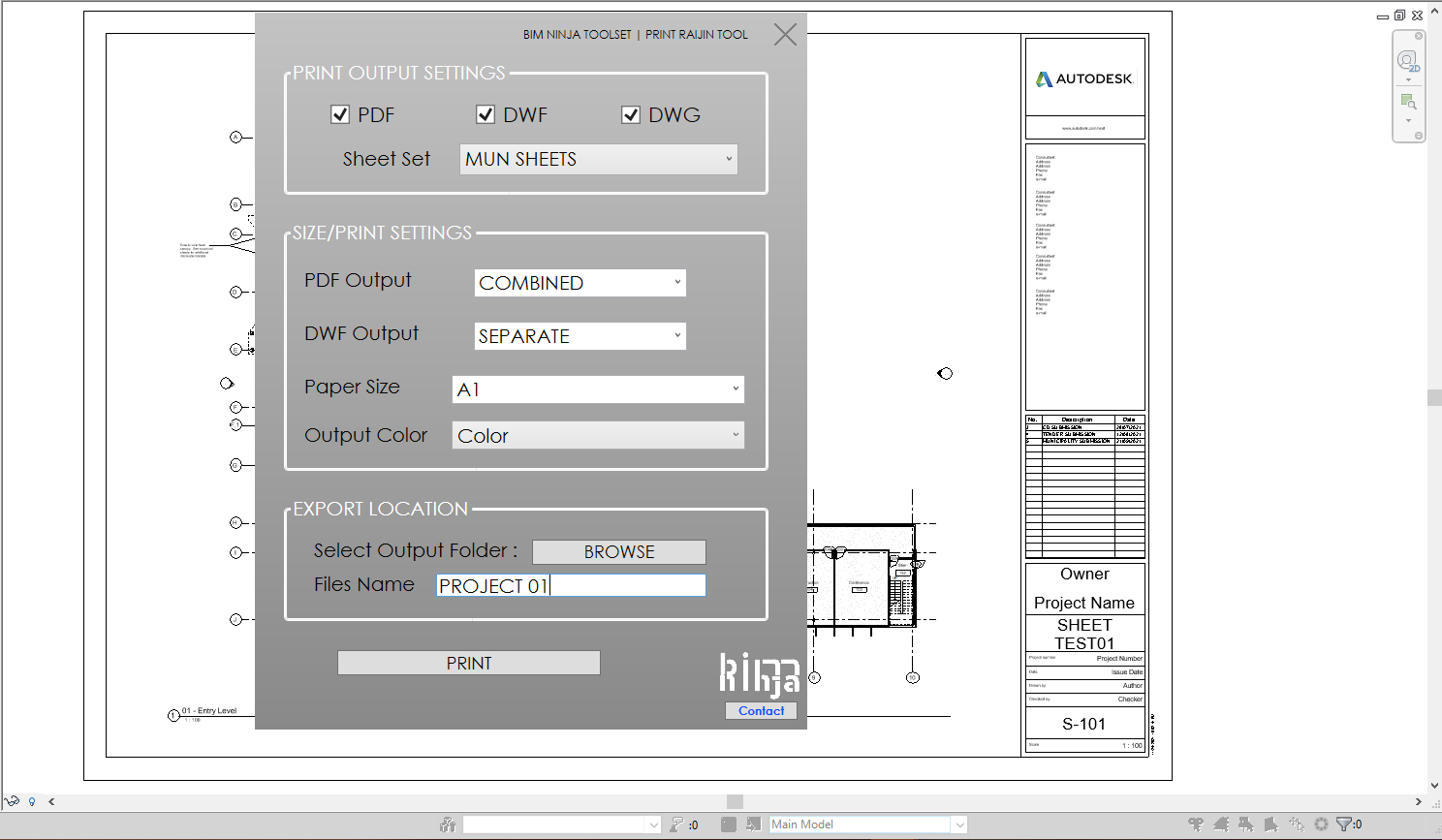Toggle Drag Elements on Selection icon
This screenshot has height=840, width=1442.
click(x=1297, y=824)
